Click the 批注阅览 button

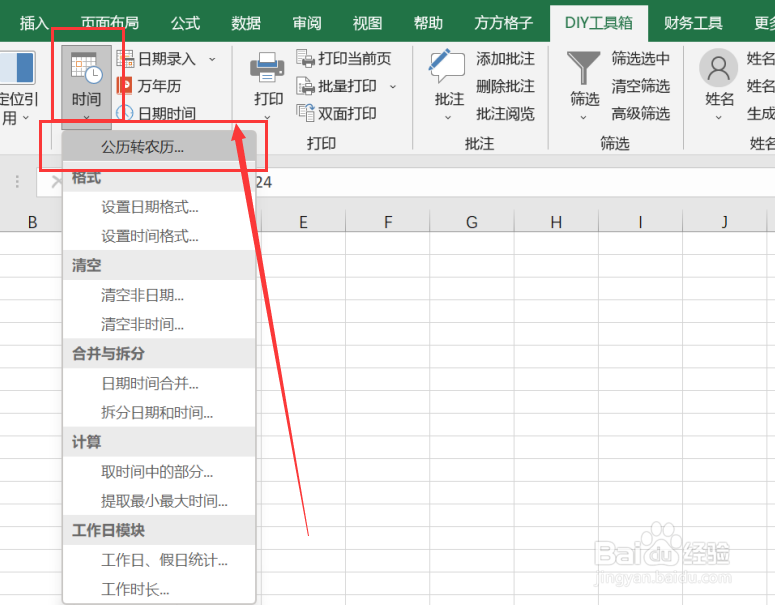point(505,114)
